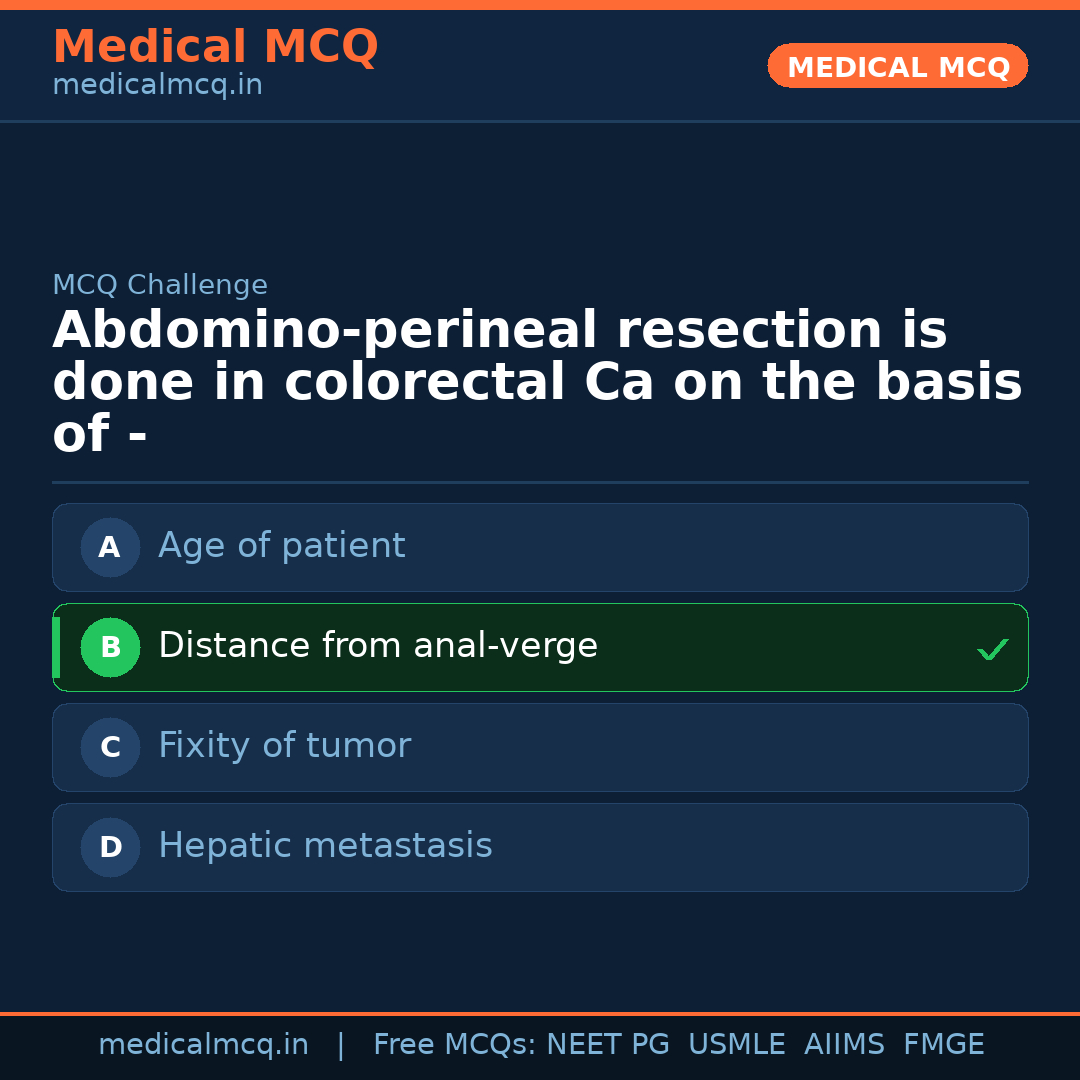Screen dimensions: 1080x1080
Task: Pick the 'Fixity of tumor' answer
Action: pos(284,746)
